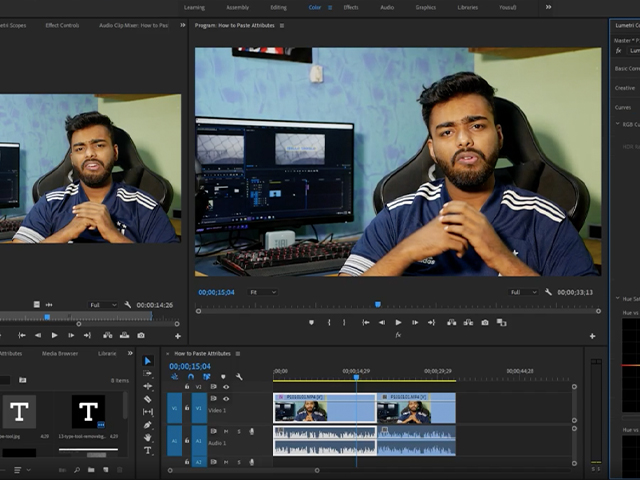Select the Pen tool
This screenshot has width=640, height=480.
click(x=148, y=425)
